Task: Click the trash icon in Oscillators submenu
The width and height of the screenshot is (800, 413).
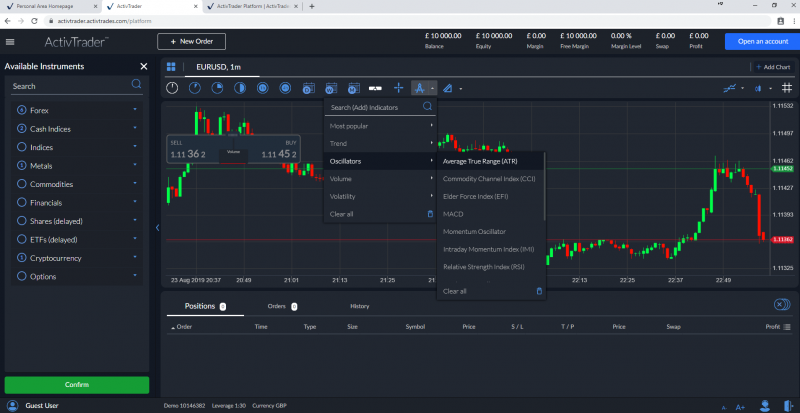Action: pyautogui.click(x=539, y=291)
